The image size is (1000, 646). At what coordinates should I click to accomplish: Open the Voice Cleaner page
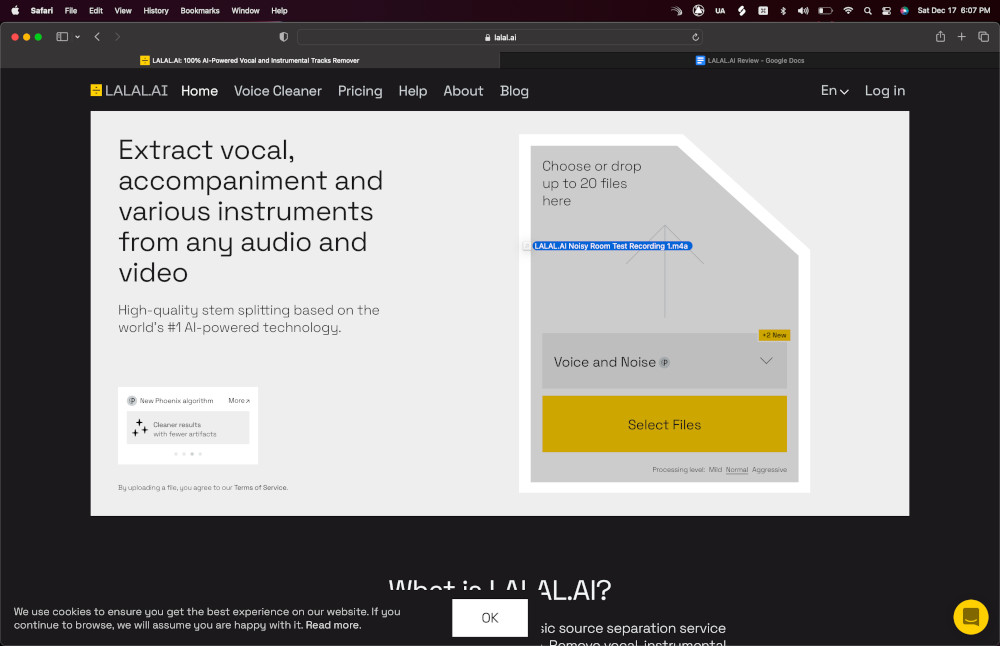tap(277, 91)
